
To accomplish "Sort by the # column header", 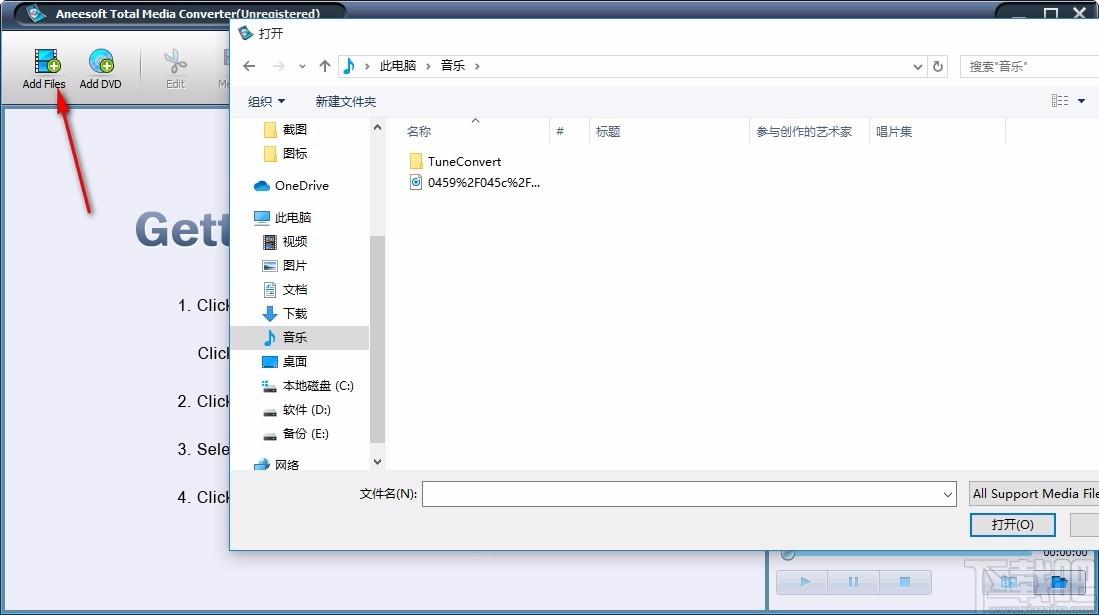I will click(x=560, y=131).
